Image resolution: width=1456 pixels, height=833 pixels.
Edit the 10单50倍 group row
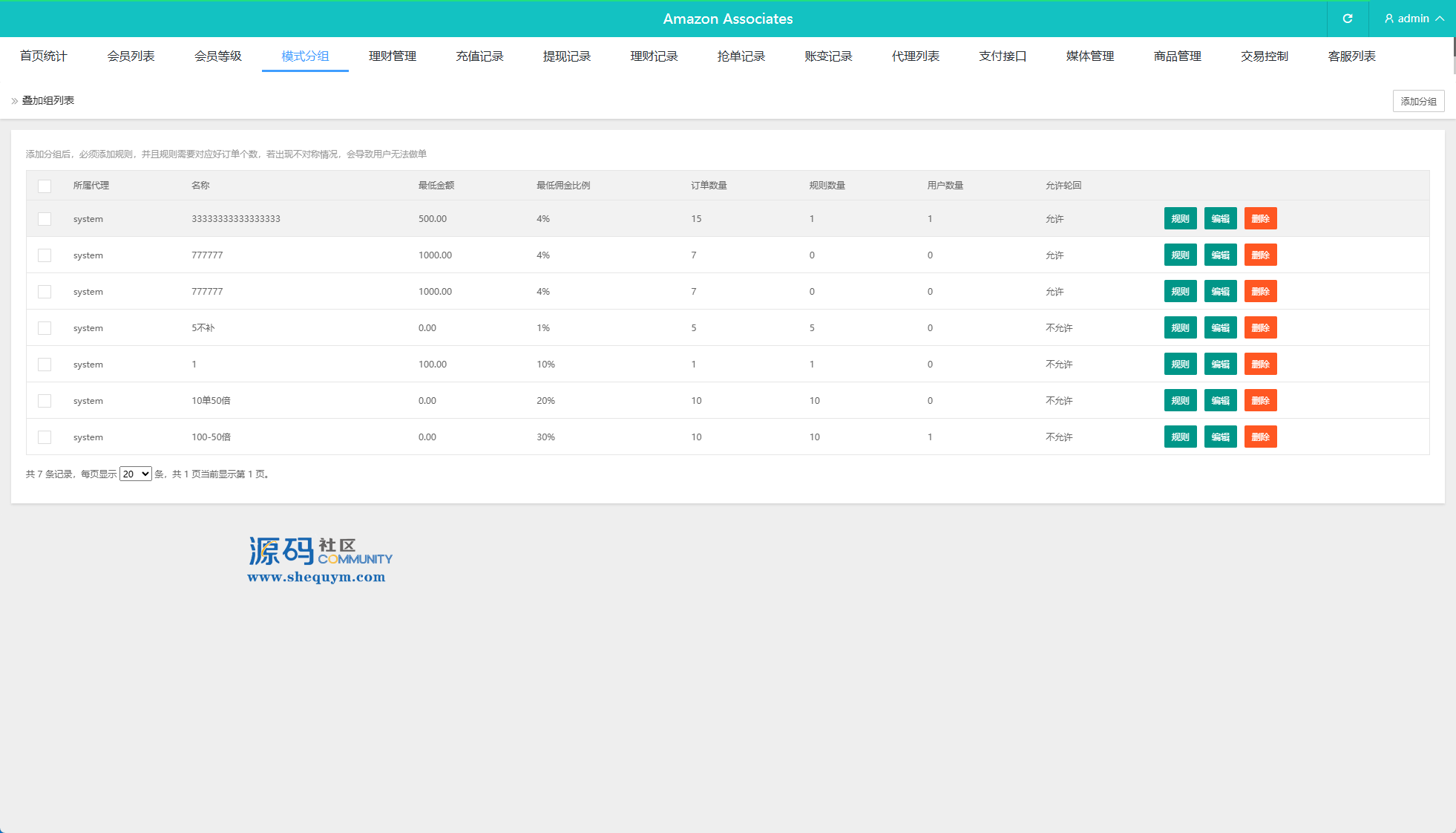pyautogui.click(x=1220, y=401)
